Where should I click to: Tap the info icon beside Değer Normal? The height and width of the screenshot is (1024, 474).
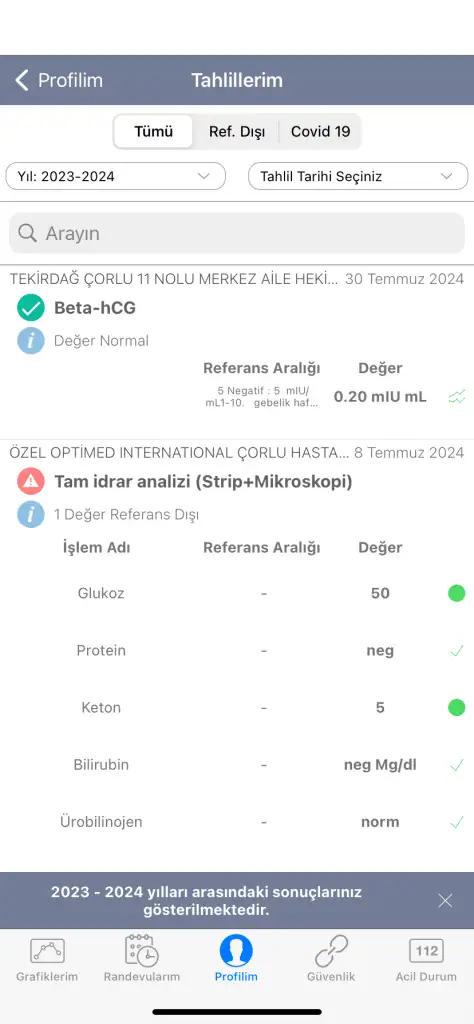click(x=31, y=341)
